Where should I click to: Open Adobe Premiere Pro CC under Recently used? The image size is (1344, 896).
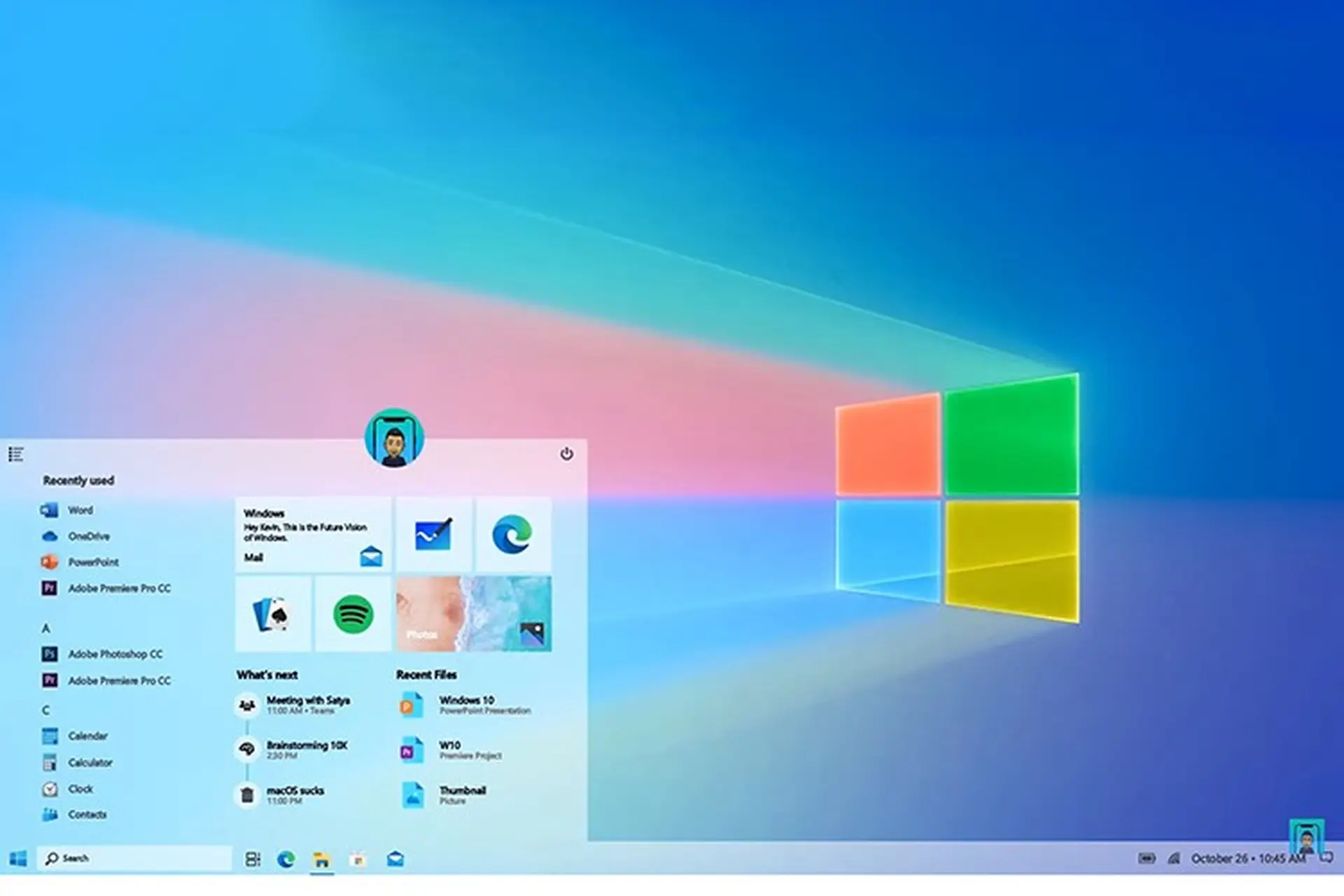(106, 588)
